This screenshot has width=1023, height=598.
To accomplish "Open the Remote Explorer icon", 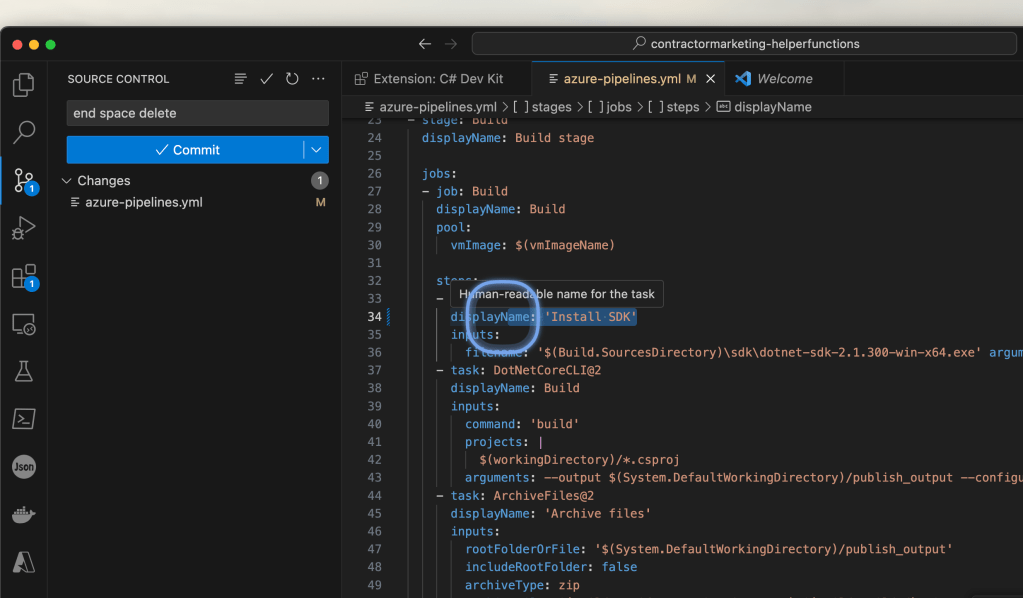I will click(x=23, y=324).
